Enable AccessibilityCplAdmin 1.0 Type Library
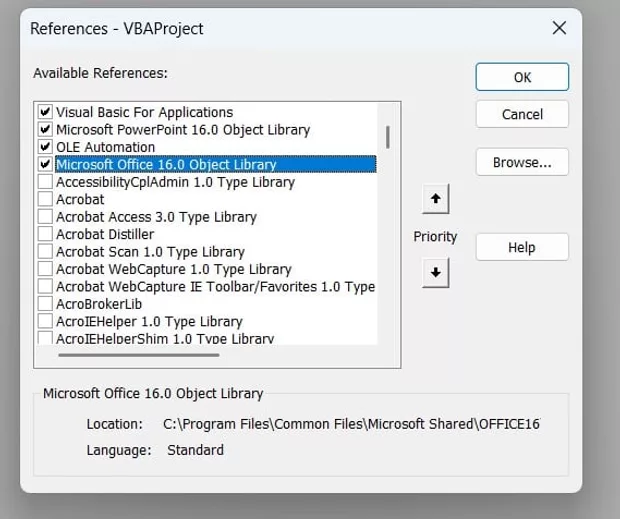 point(45,182)
